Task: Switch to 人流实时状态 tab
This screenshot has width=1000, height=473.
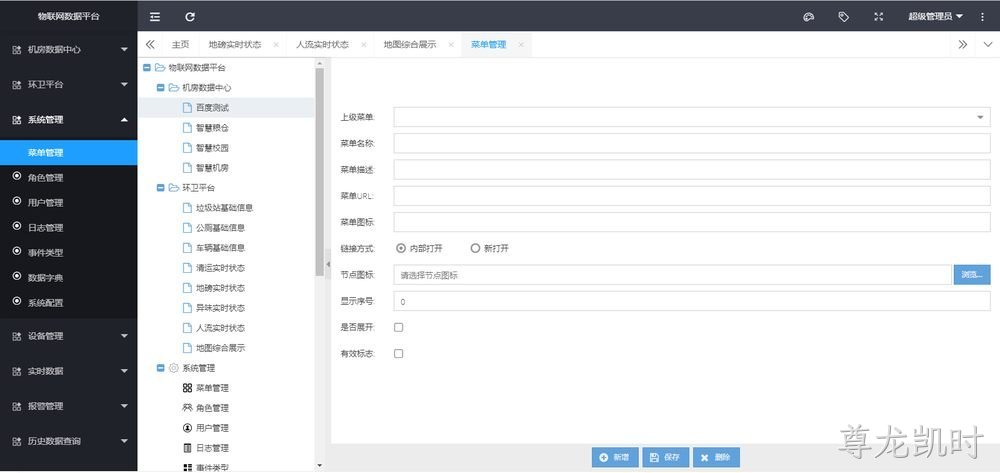Action: (323, 45)
